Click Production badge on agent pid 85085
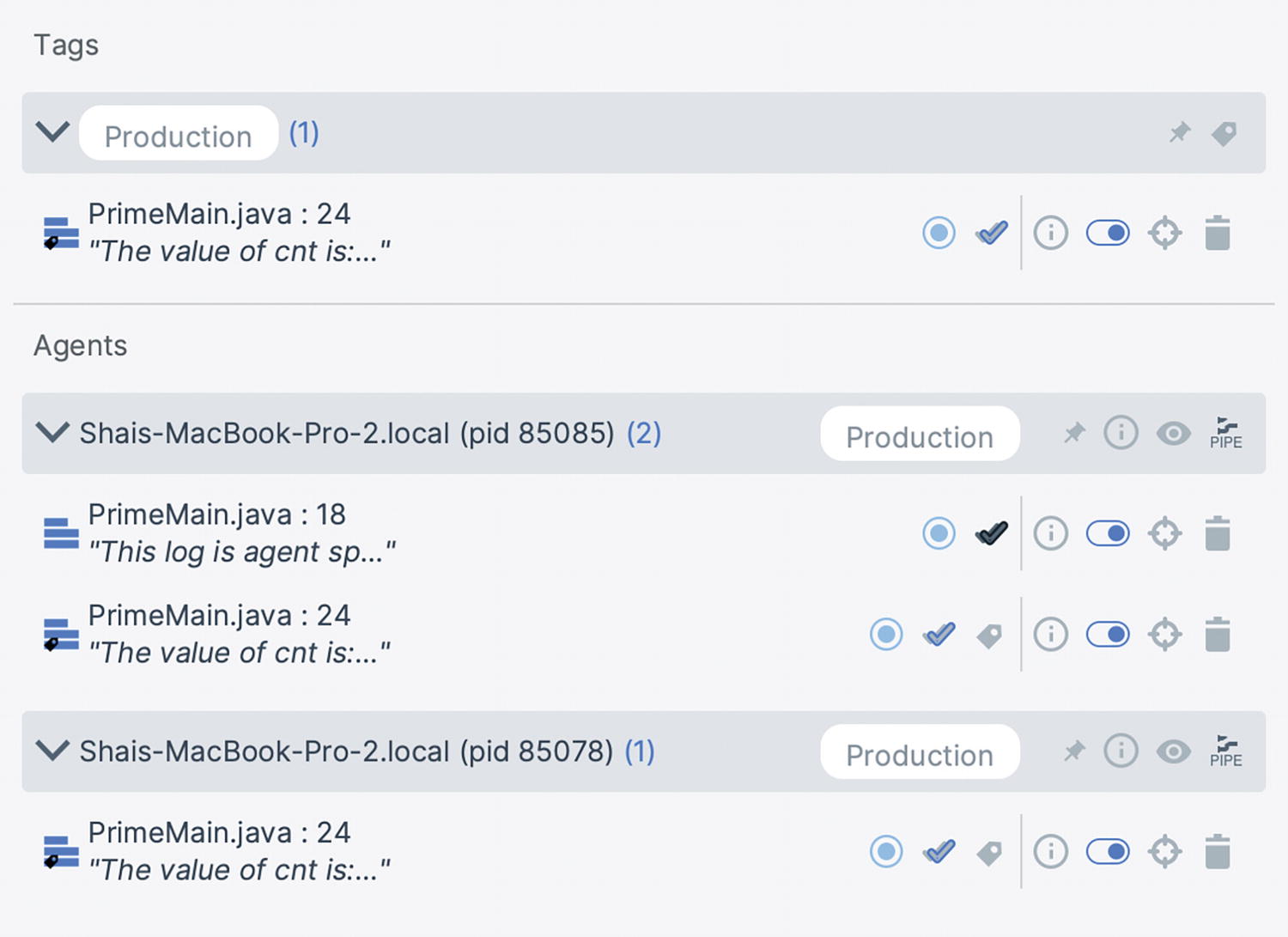 (x=920, y=435)
